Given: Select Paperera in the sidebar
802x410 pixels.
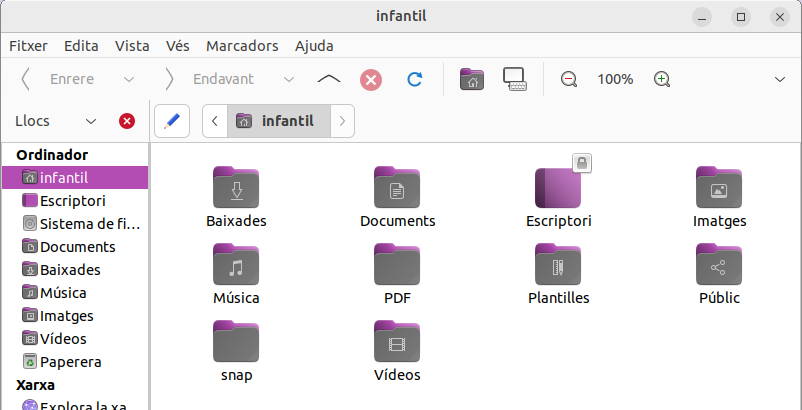Looking at the screenshot, I should (x=70, y=361).
